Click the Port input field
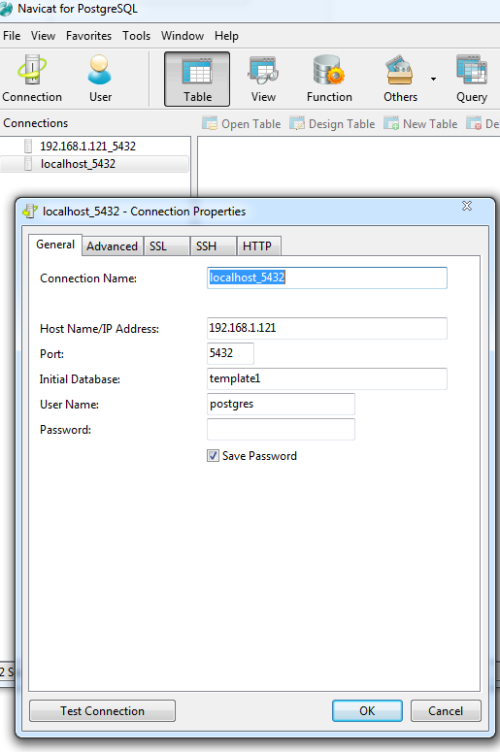The width and height of the screenshot is (500, 752). pyautogui.click(x=230, y=353)
